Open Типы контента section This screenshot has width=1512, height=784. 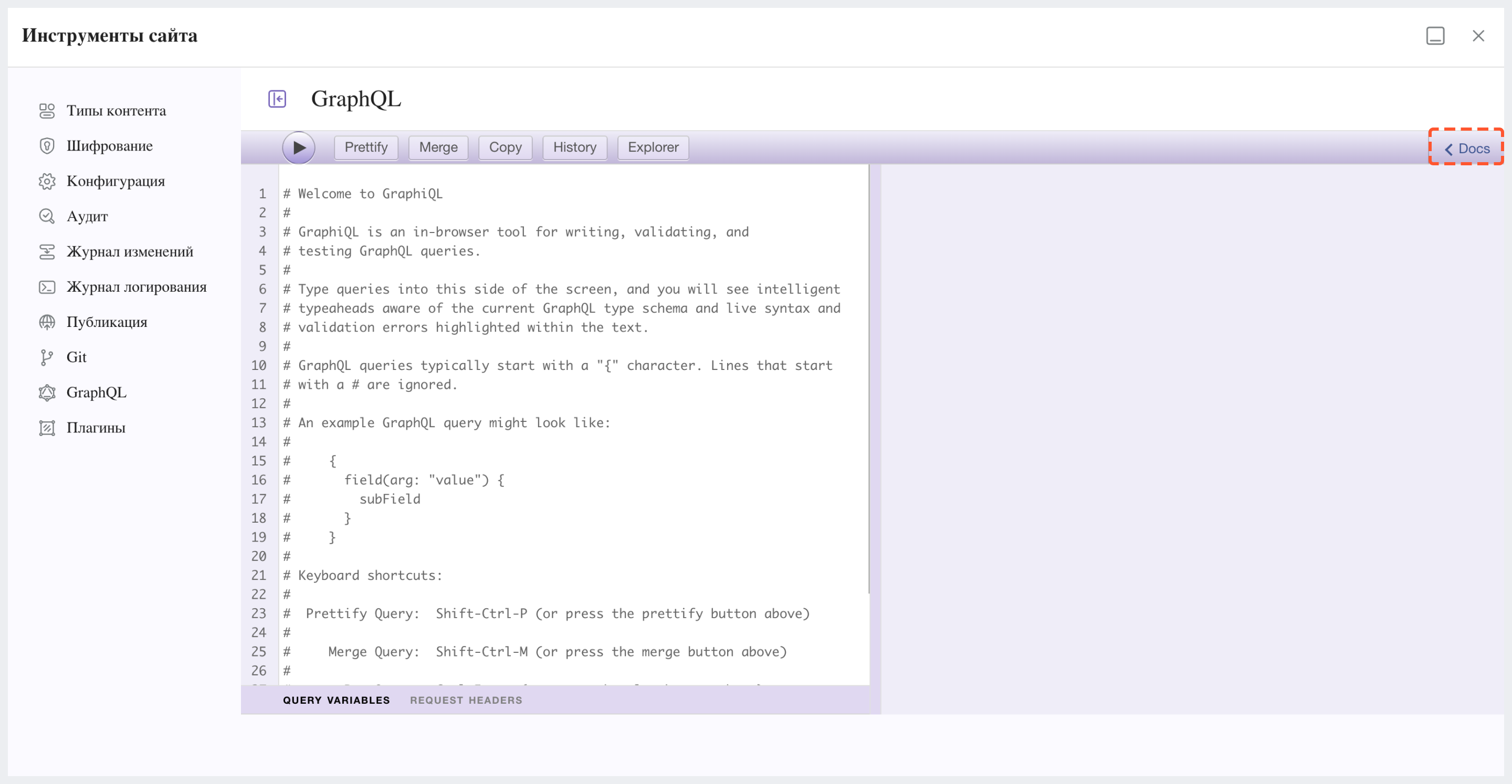(116, 110)
